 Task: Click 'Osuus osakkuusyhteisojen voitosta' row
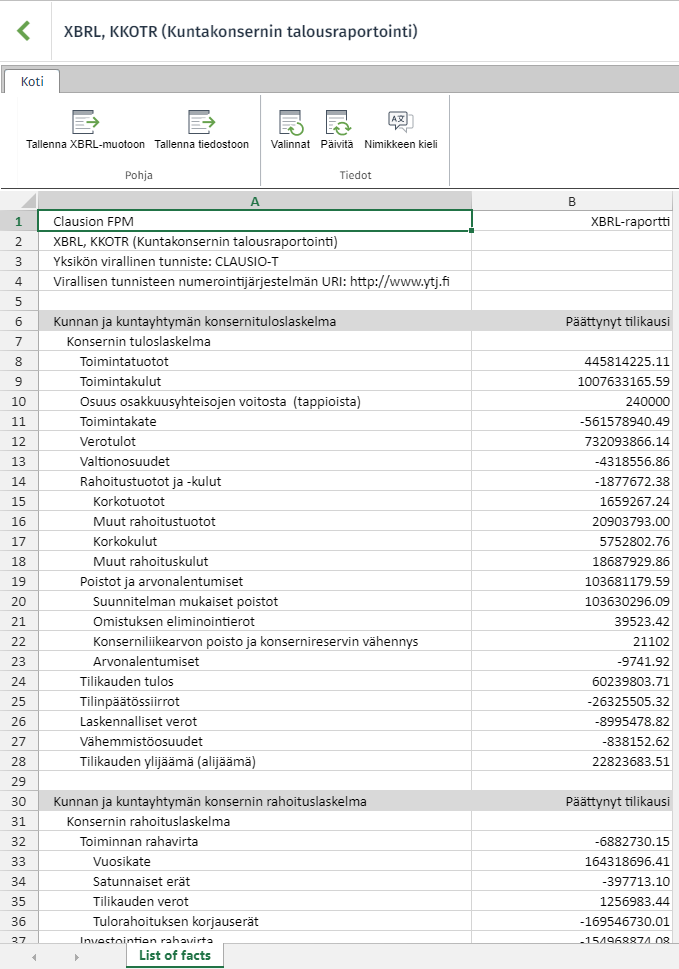pos(255,401)
